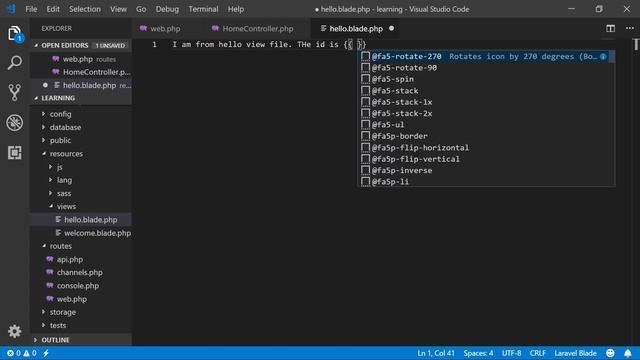This screenshot has width=640, height=360.
Task: Click the info icon on @fa5-rotate-270 suggestion
Action: point(603,56)
